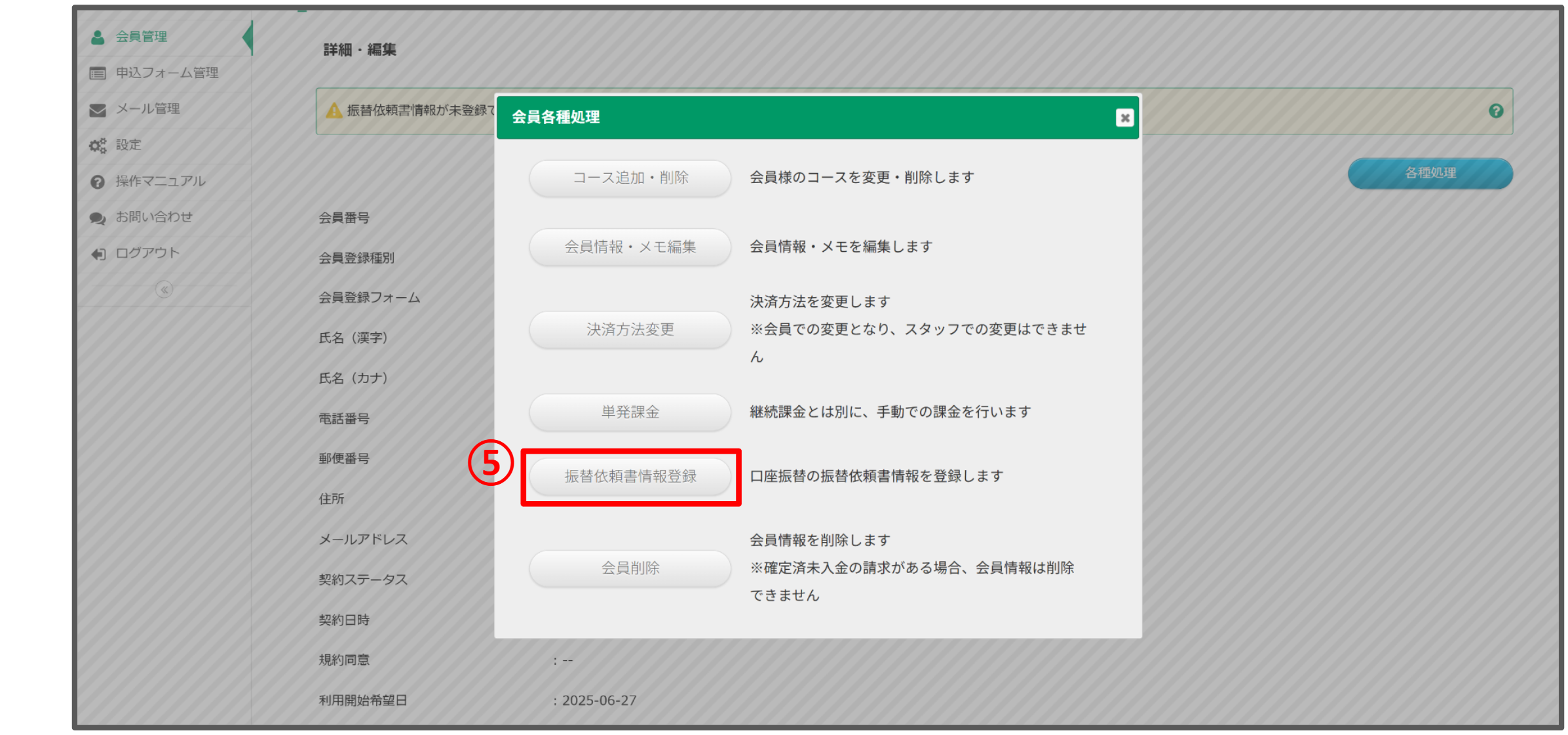The image size is (1568, 735).
Task: Click the warning triangle icon in the alert message
Action: tap(332, 111)
